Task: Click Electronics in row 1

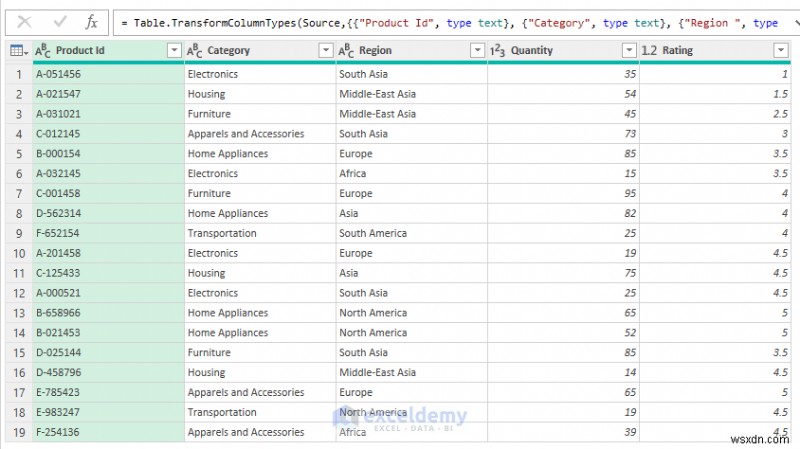Action: coord(213,74)
